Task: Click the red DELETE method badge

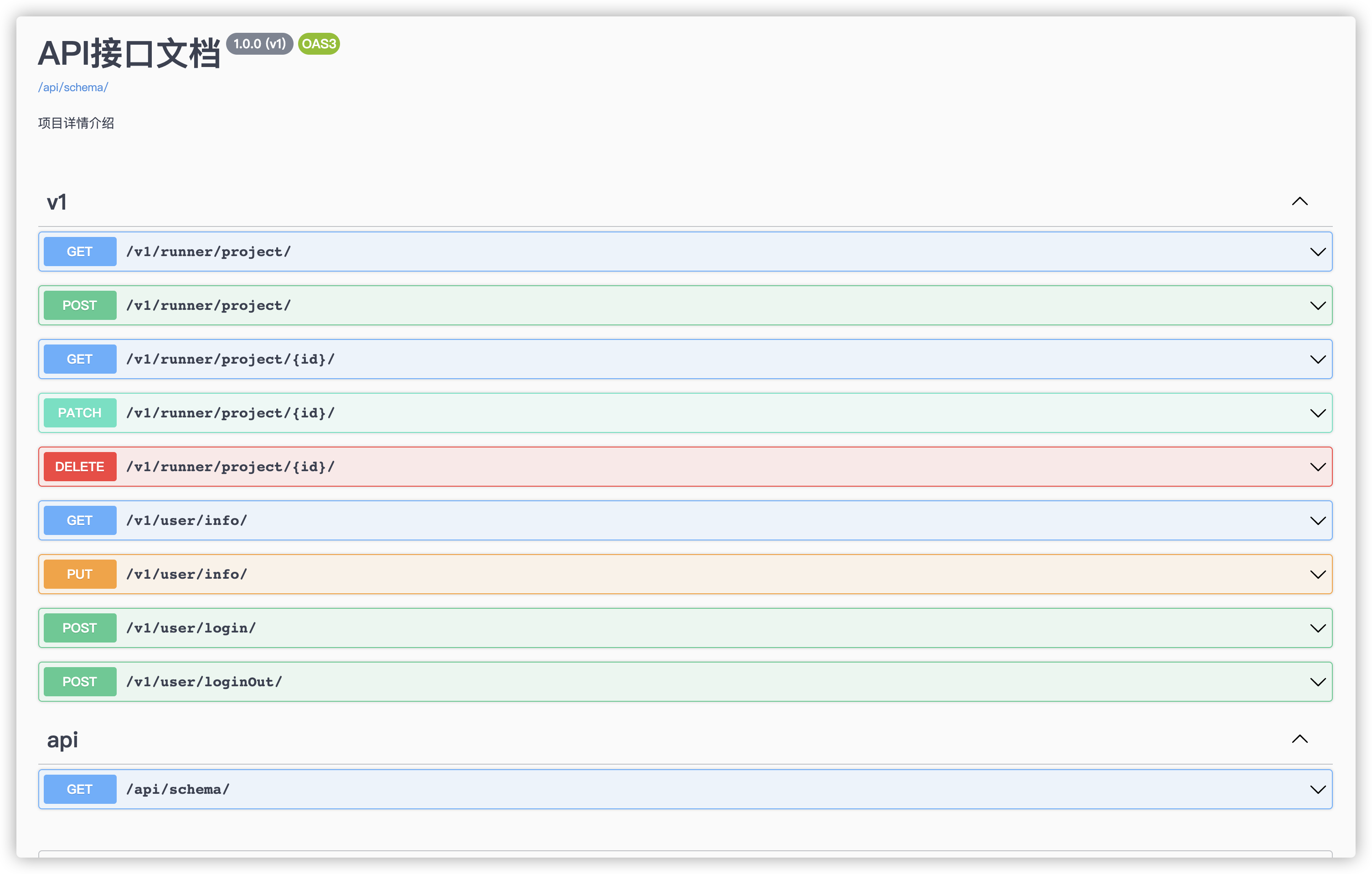Action: pos(80,467)
